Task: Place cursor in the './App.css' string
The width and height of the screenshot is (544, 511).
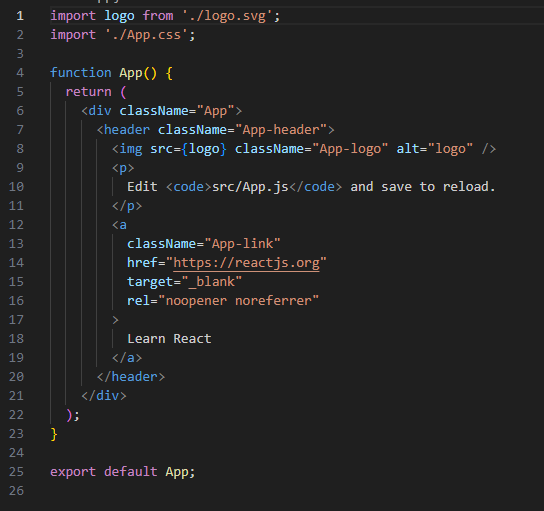Action: coord(146,35)
